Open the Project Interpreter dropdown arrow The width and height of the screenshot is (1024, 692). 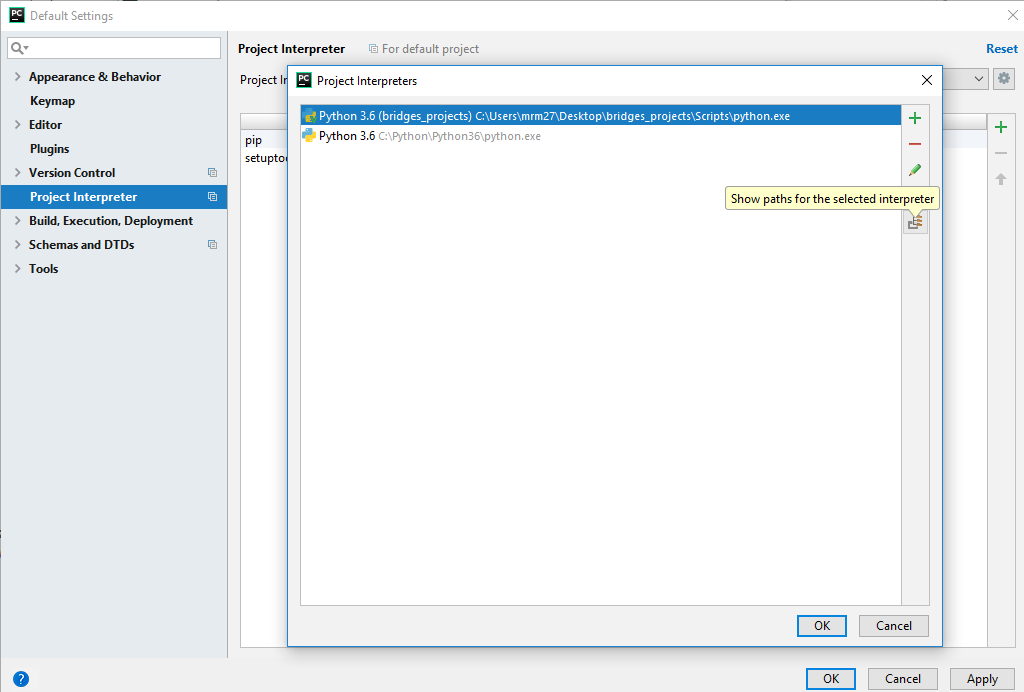(977, 79)
